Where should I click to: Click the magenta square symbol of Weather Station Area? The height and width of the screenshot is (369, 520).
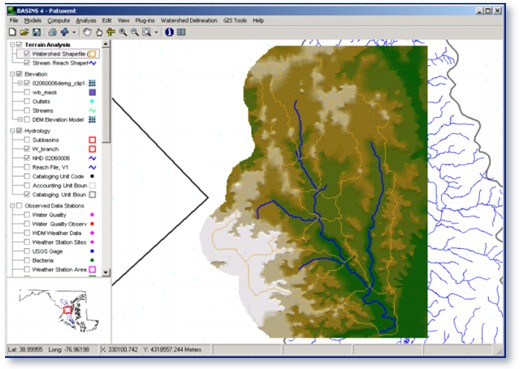(x=92, y=269)
